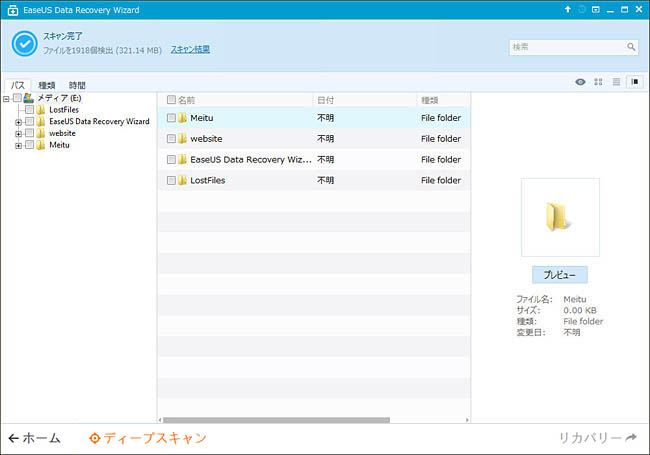
Task: Expand the EaseUS Data Recovery Wizard tree node
Action: pyautogui.click(x=18, y=122)
